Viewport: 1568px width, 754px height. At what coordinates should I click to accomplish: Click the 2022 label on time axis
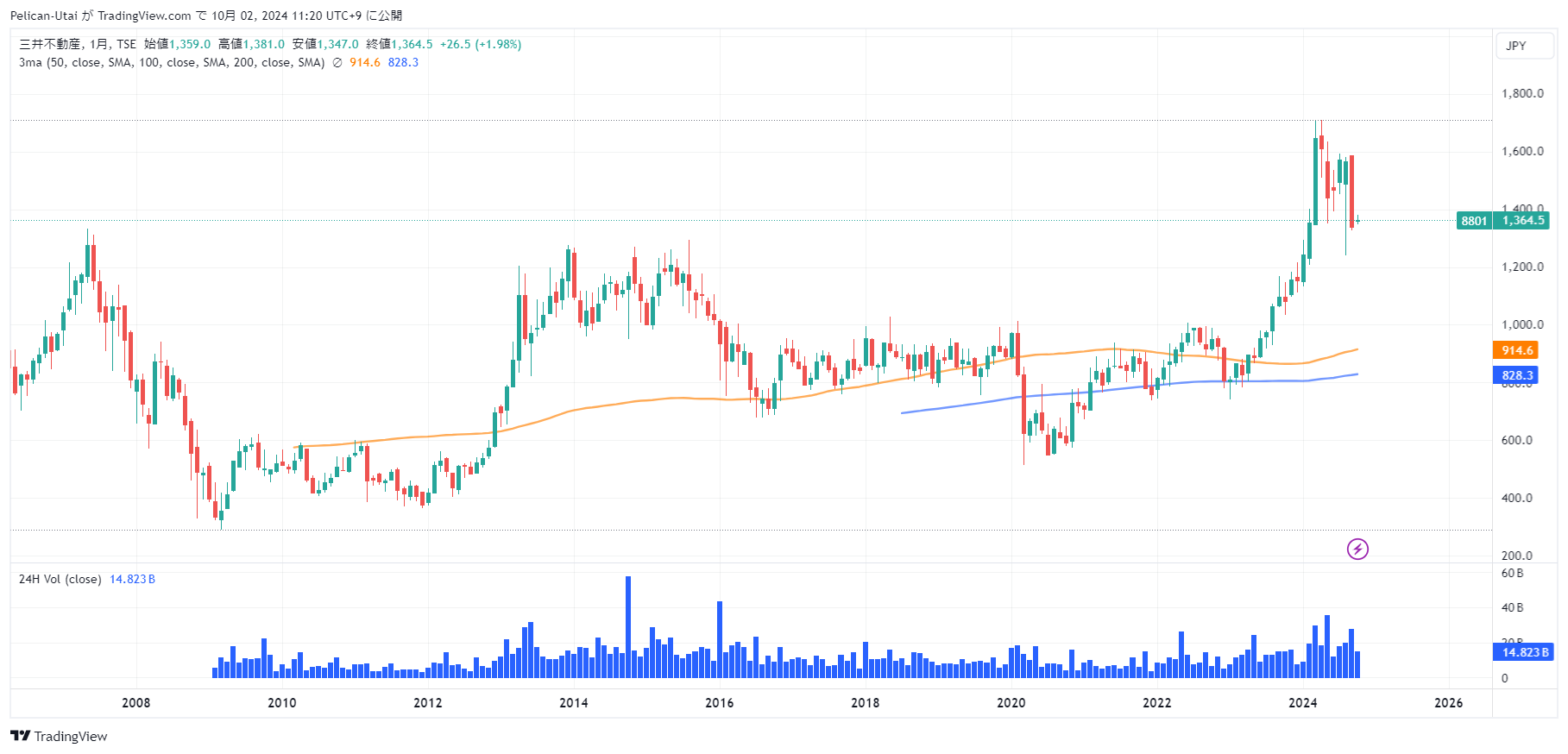point(1157,702)
